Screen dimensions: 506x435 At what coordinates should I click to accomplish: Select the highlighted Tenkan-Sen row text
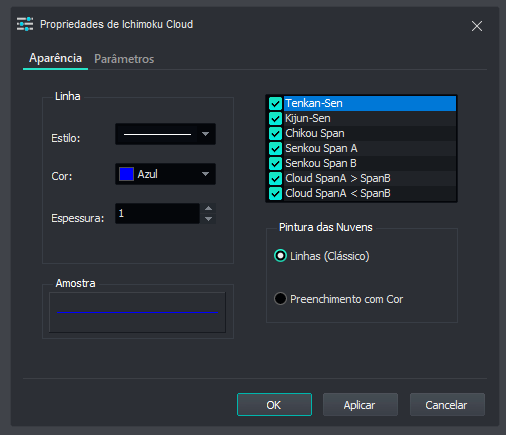click(314, 103)
